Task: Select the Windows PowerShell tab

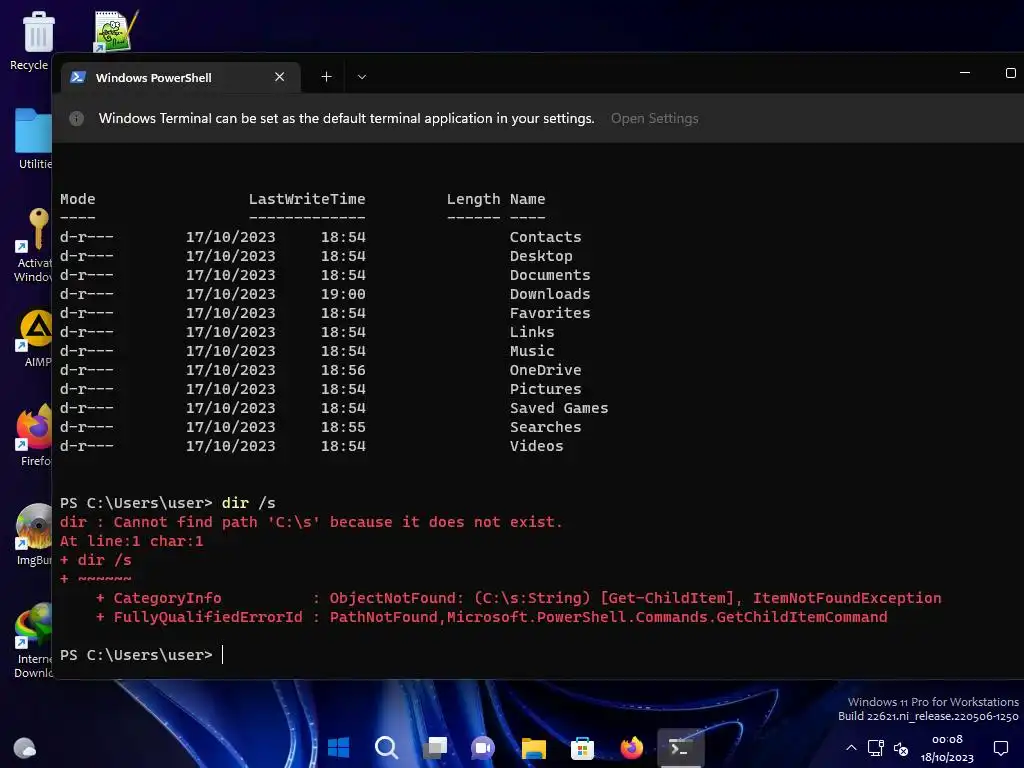Action: tap(182, 77)
